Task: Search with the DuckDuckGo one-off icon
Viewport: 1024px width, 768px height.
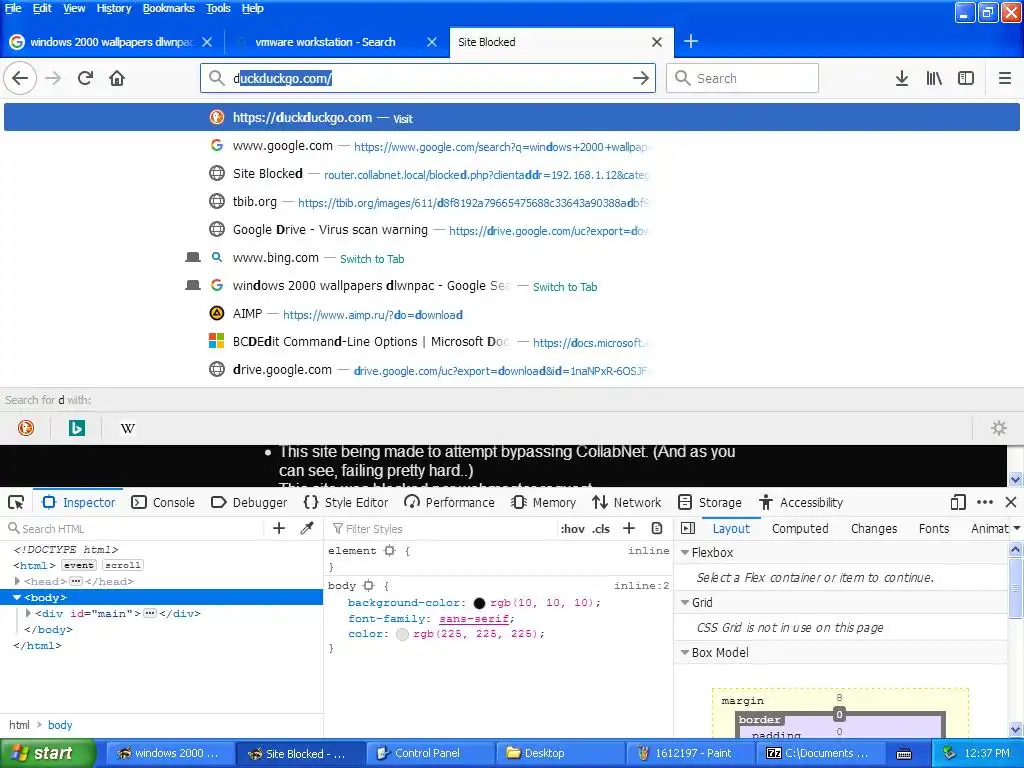Action: point(26,428)
